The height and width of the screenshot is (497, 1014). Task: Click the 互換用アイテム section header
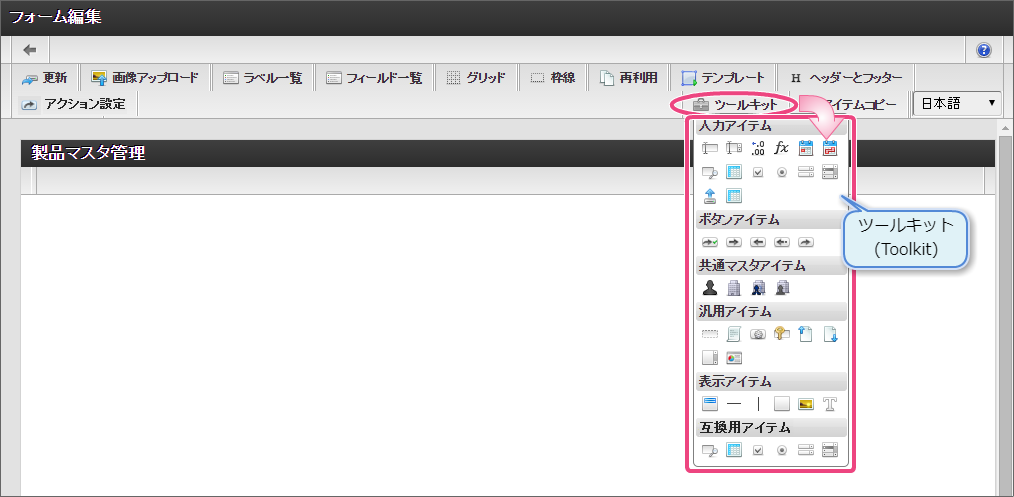771,427
